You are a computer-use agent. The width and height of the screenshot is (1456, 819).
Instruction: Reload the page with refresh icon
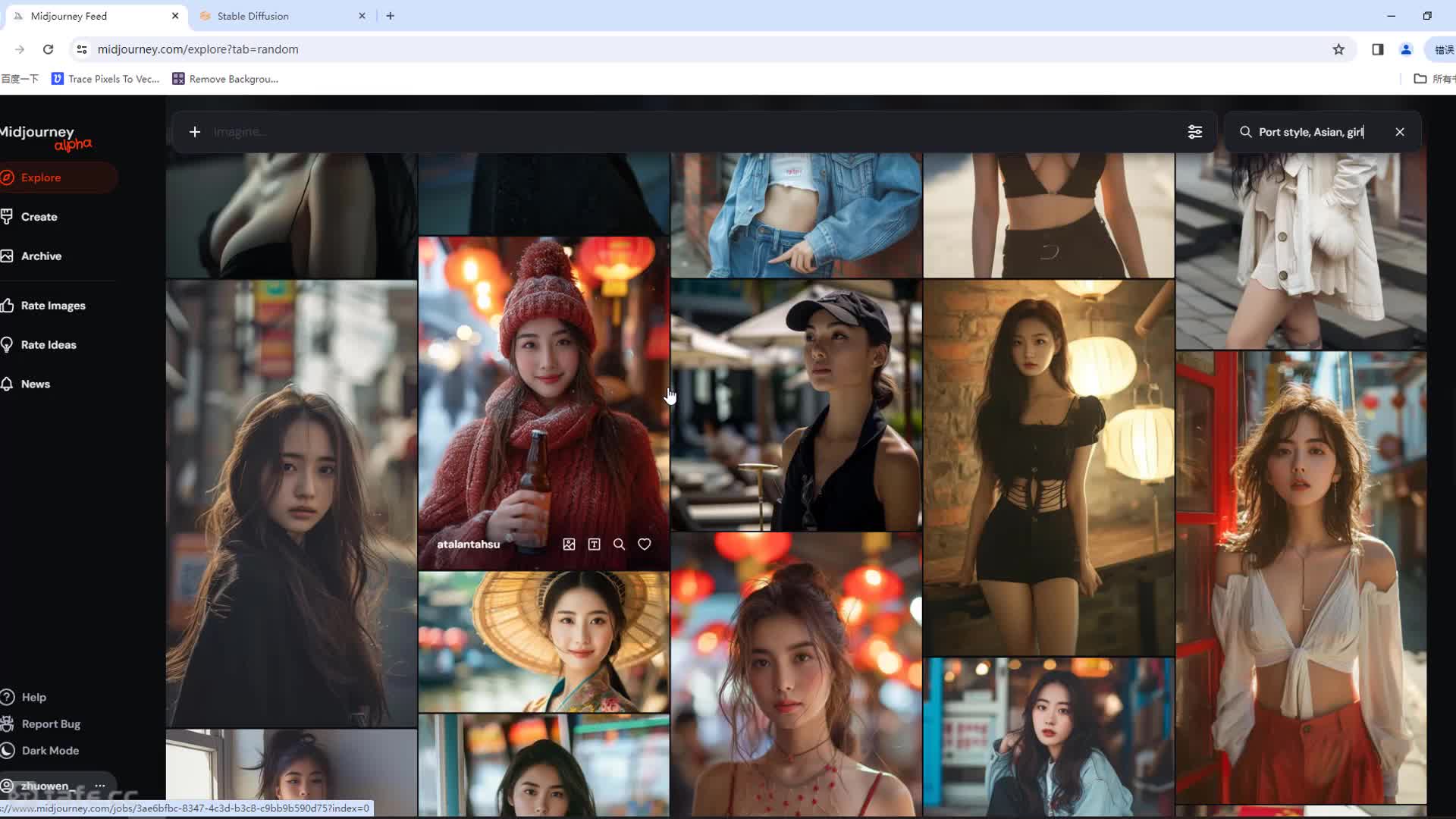tap(48, 49)
